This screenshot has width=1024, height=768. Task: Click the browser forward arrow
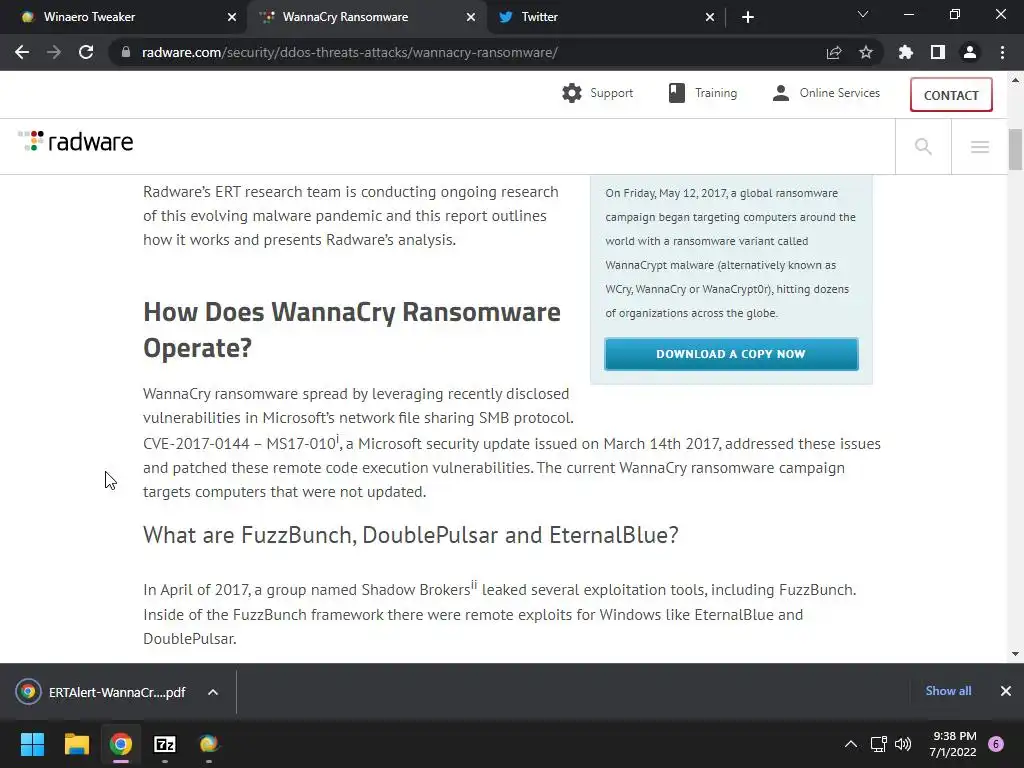pos(54,52)
